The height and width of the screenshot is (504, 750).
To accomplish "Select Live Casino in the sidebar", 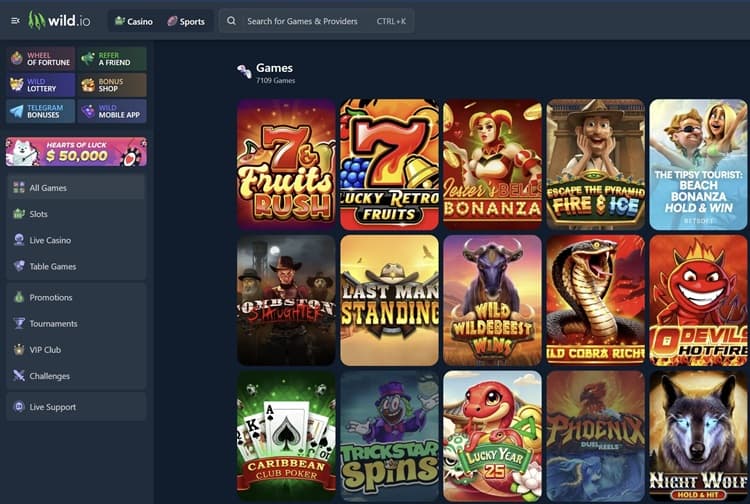I will tap(76, 240).
